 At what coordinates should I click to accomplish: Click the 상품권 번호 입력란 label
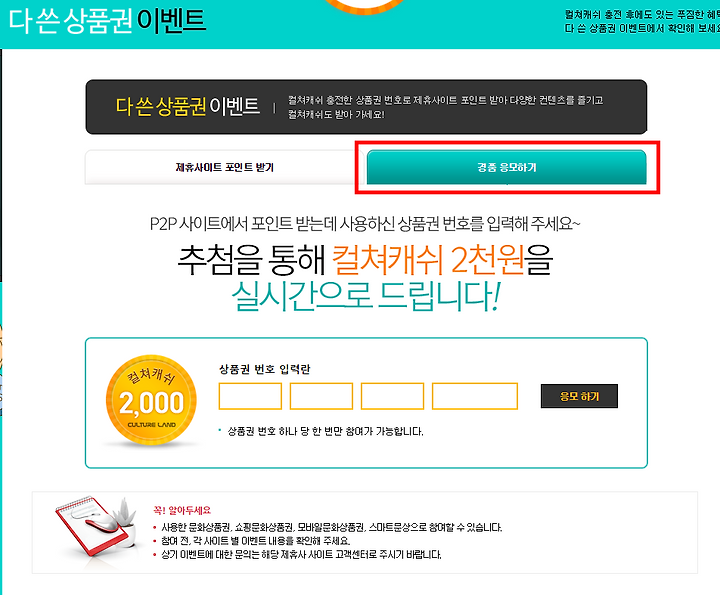[264, 369]
